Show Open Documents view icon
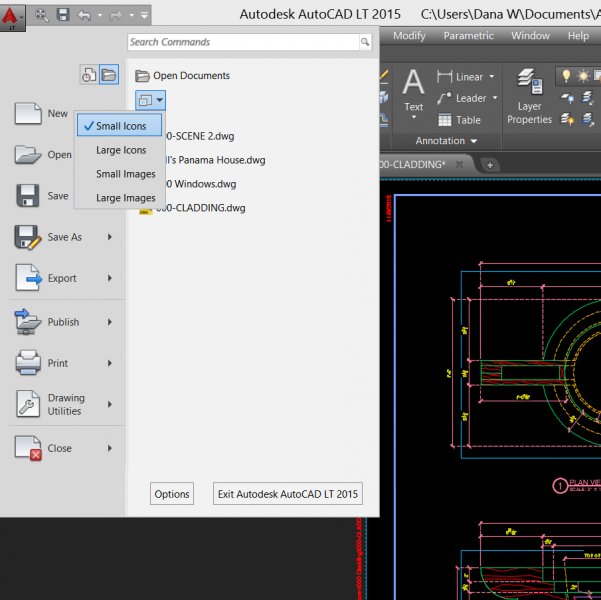601x600 pixels. click(x=109, y=74)
